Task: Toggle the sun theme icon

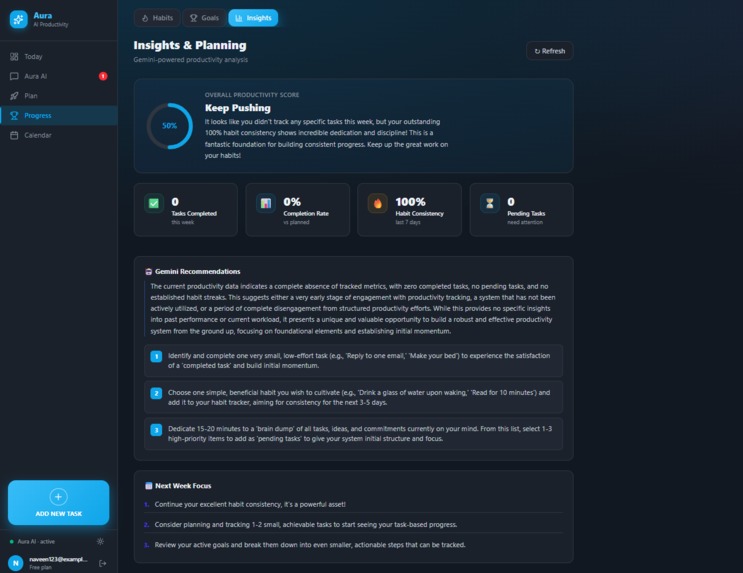Action: tap(100, 541)
